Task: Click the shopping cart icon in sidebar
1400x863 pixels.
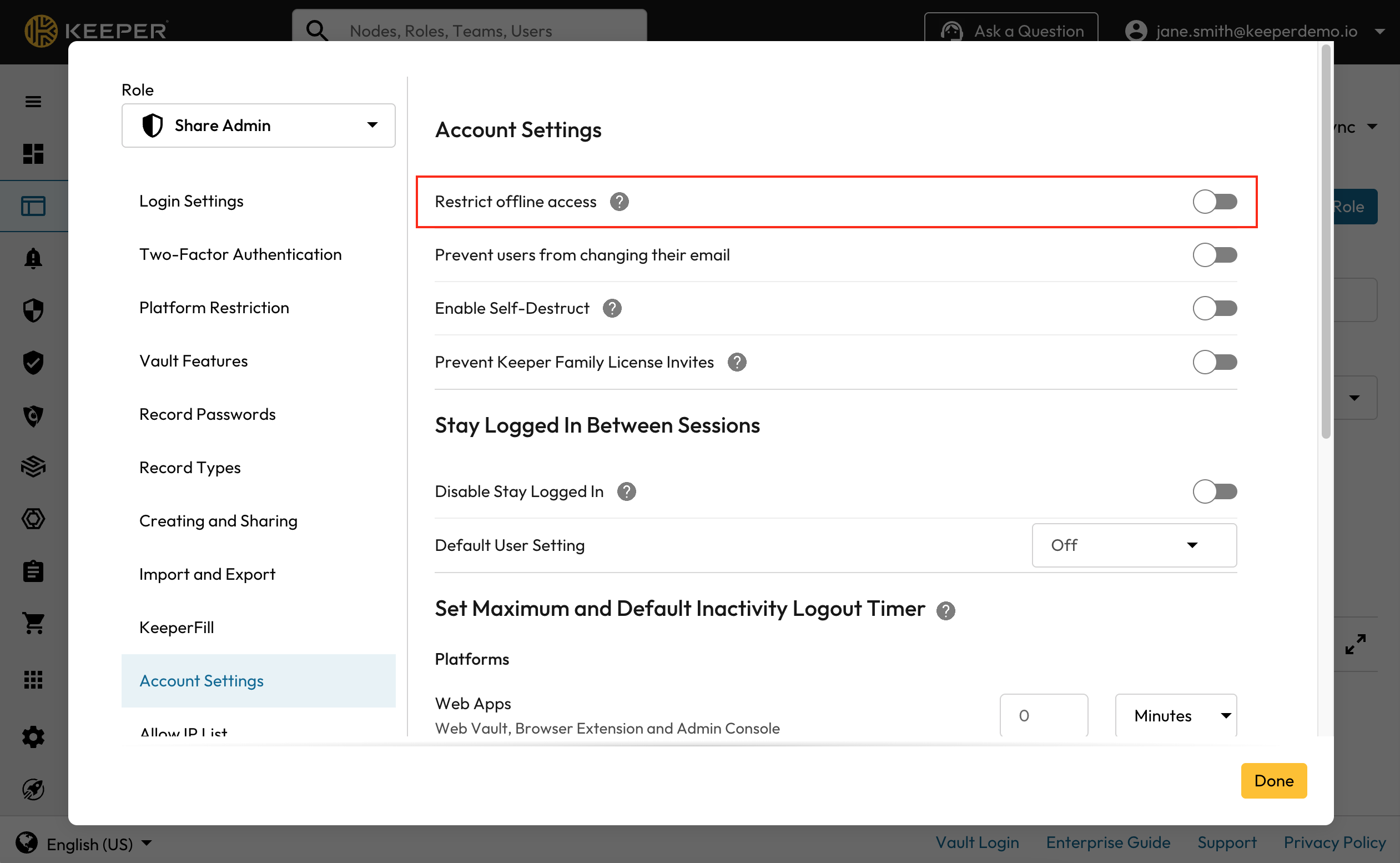Action: [x=33, y=623]
